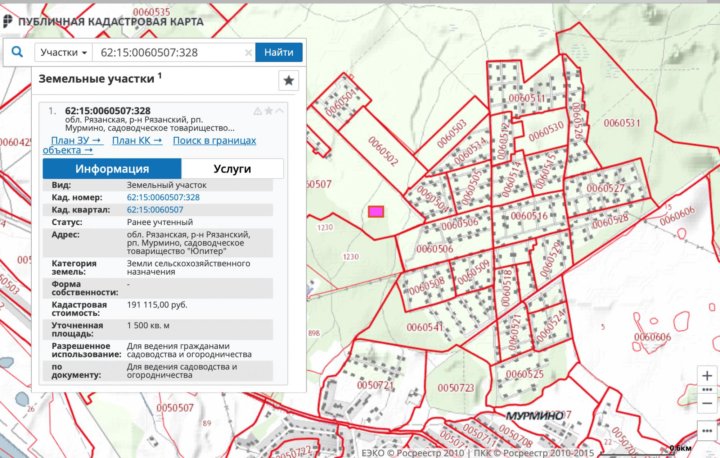Open the Участки search type dropdown
Screen dimensions: 720x458
tap(63, 52)
